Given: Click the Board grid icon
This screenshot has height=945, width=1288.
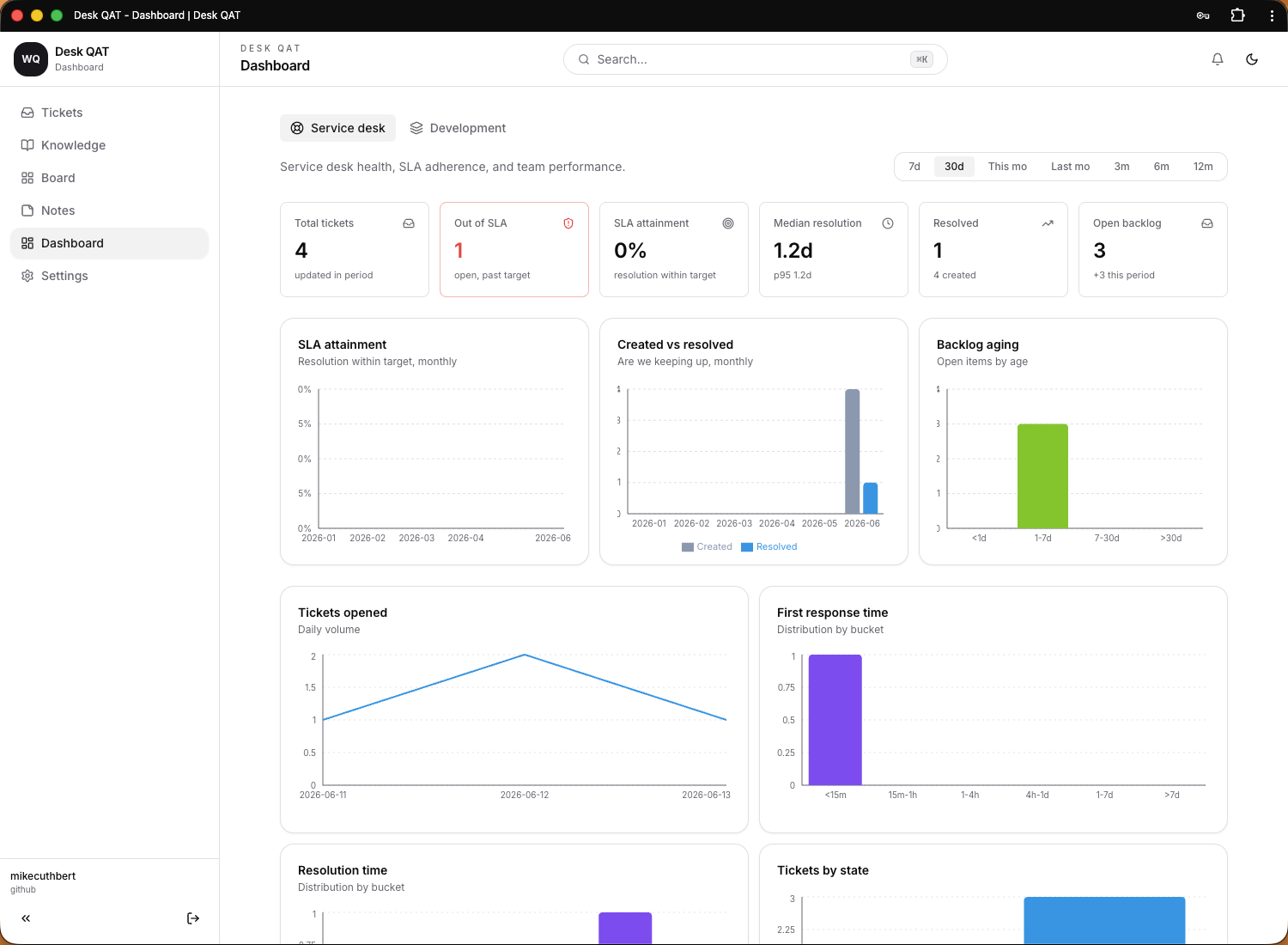Looking at the screenshot, I should [x=27, y=178].
